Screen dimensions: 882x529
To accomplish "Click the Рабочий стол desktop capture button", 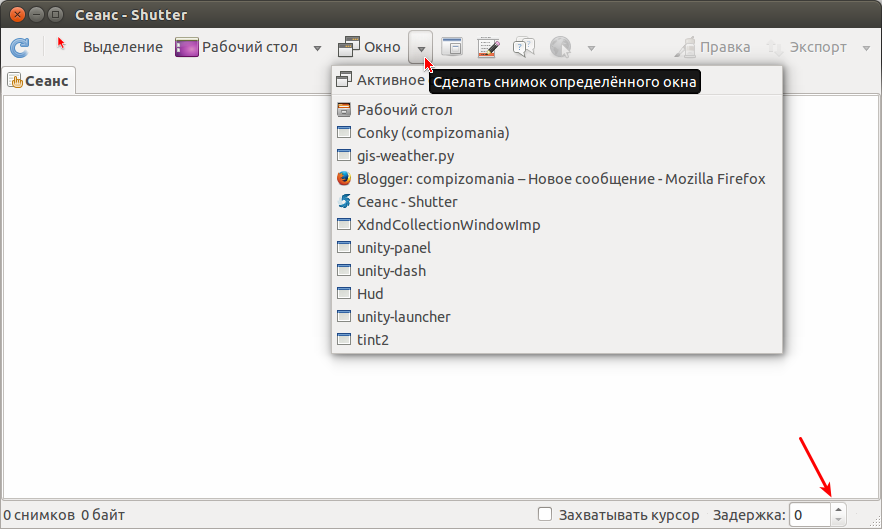I will coord(237,47).
